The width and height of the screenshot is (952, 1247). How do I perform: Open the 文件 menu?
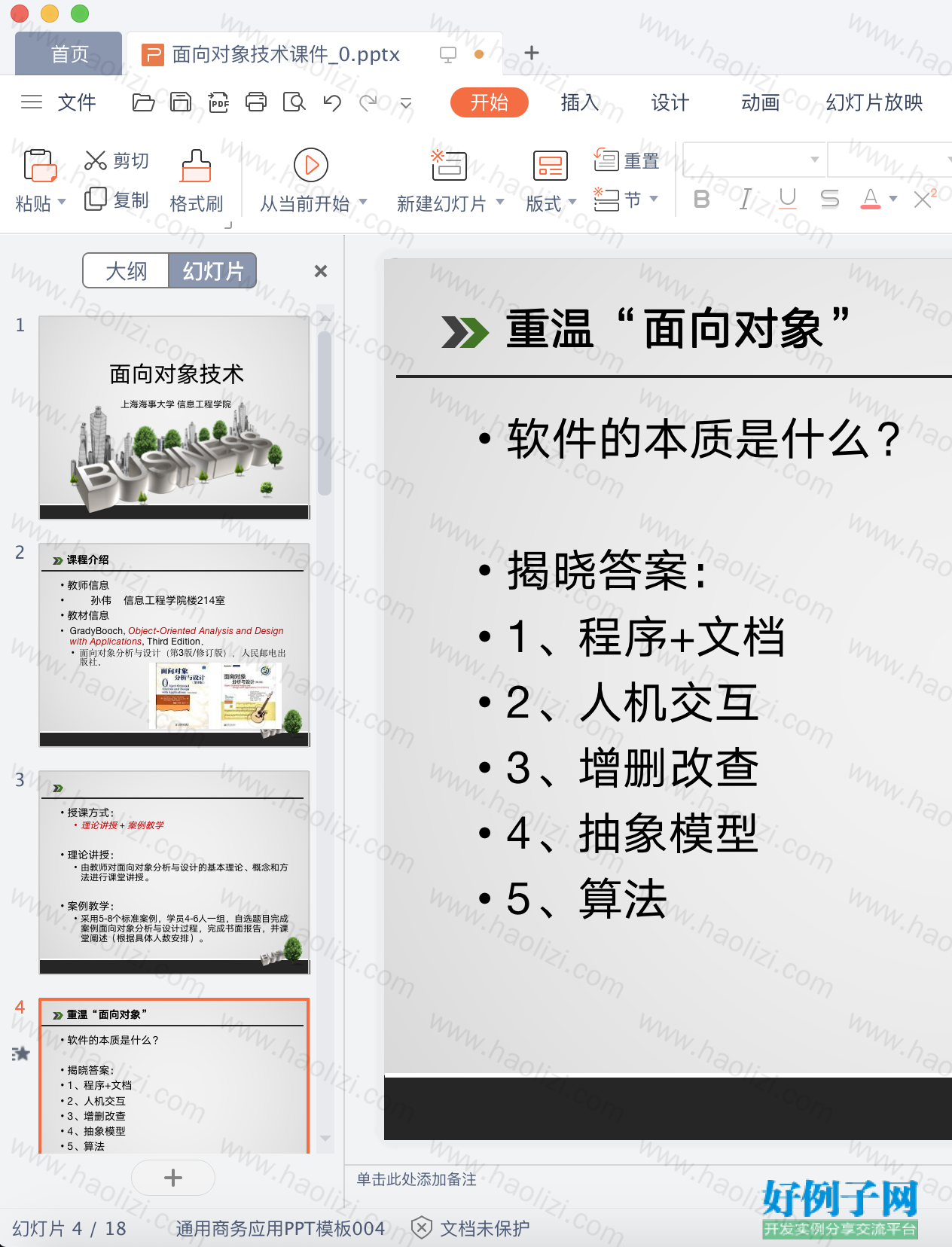[x=77, y=102]
